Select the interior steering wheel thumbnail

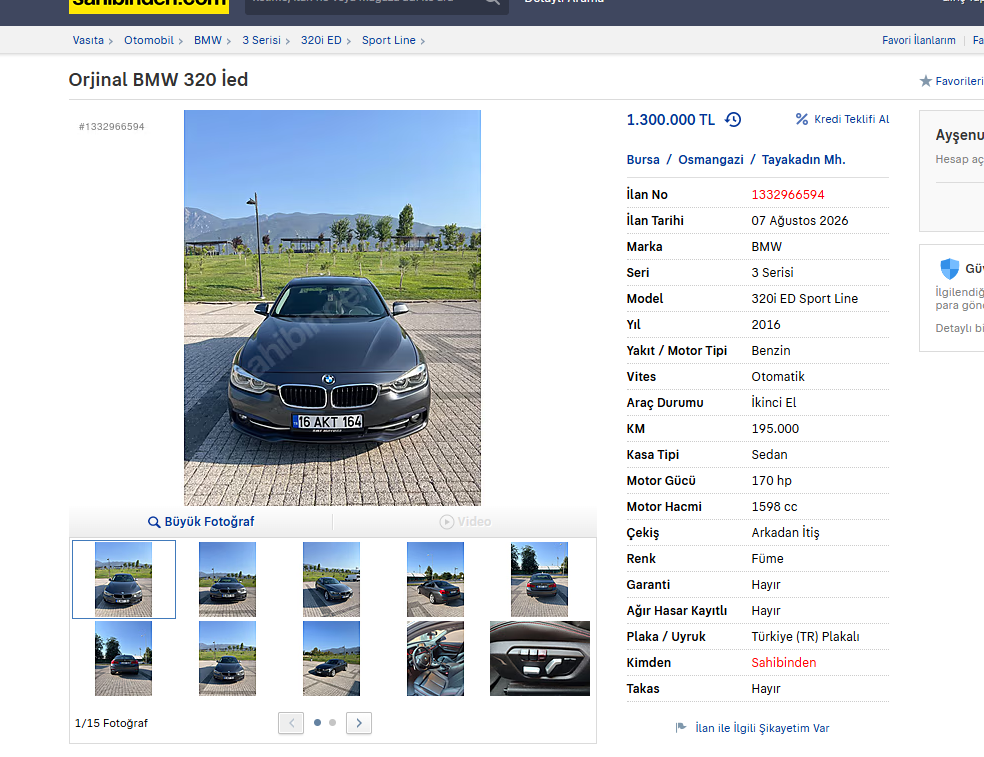436,658
